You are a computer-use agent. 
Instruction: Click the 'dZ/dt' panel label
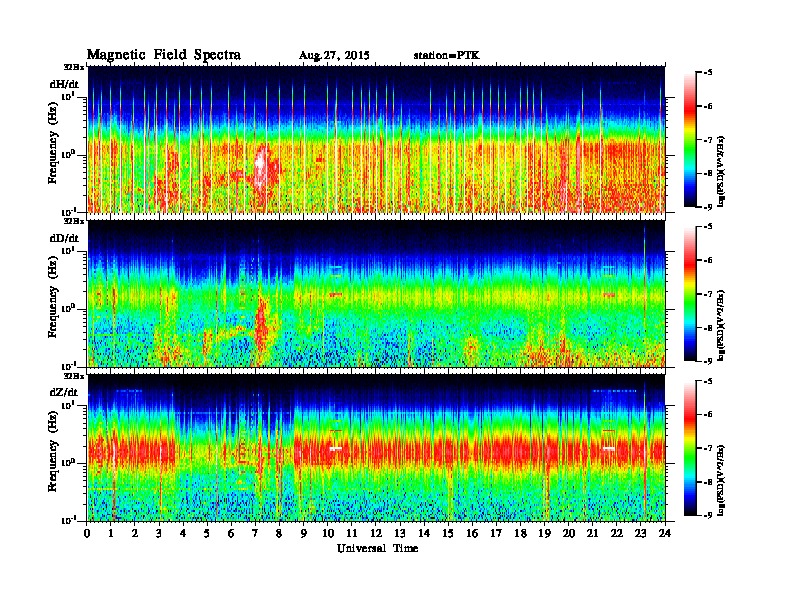(x=64, y=392)
